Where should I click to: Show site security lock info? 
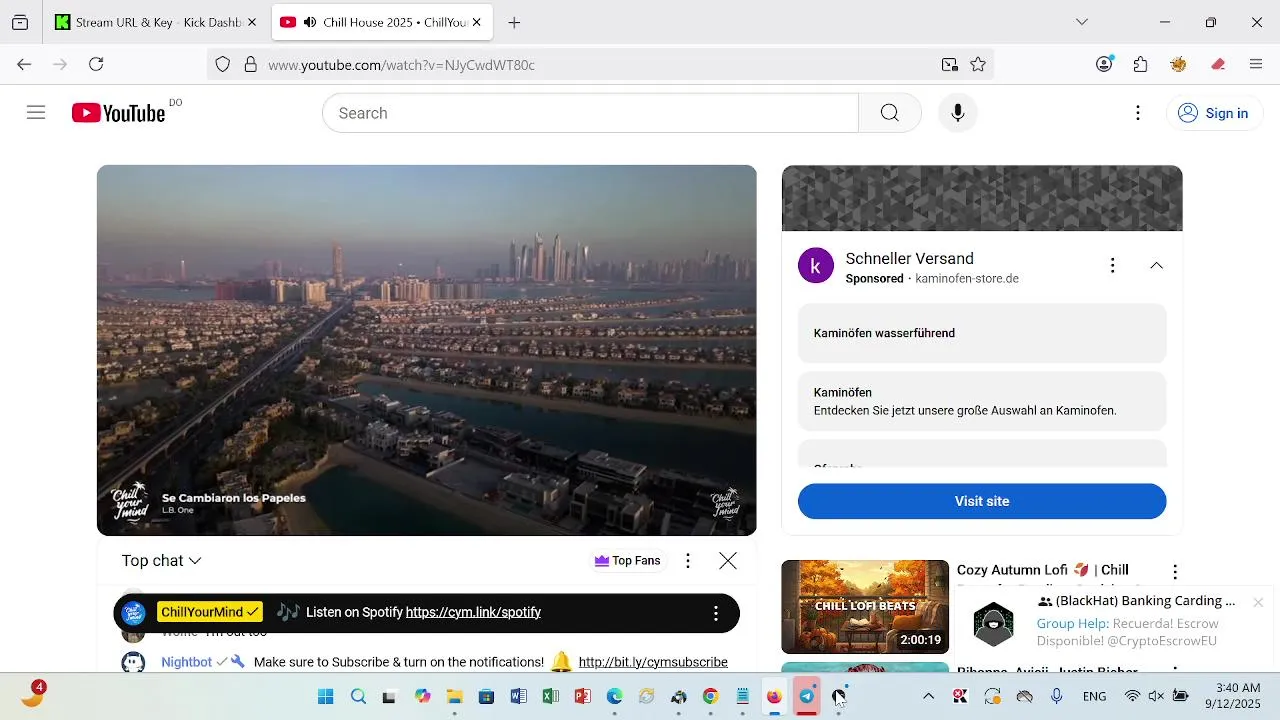pyautogui.click(x=250, y=65)
